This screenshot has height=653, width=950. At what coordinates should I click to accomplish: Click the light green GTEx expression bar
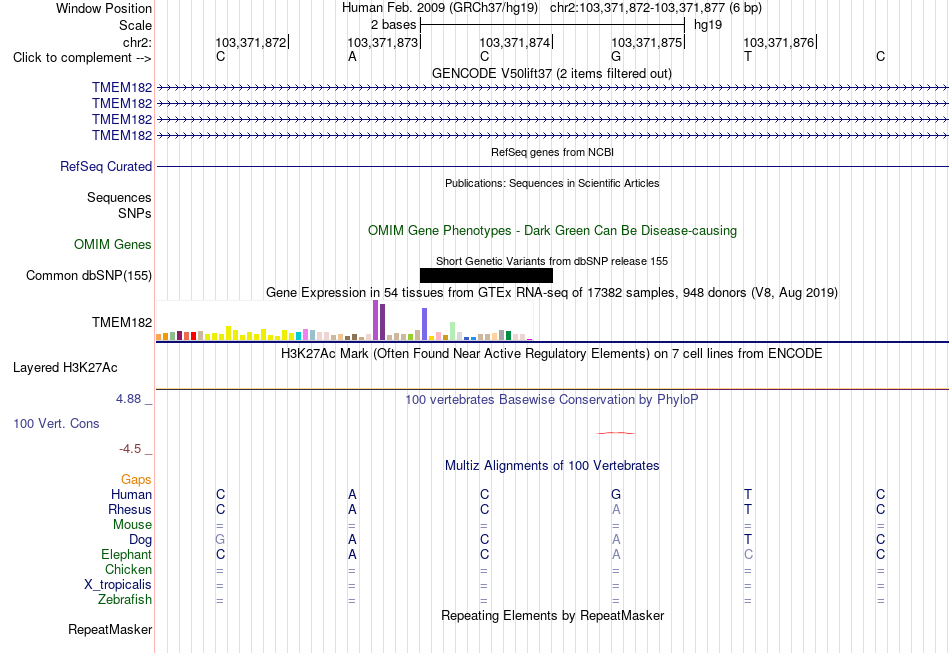tap(453, 331)
